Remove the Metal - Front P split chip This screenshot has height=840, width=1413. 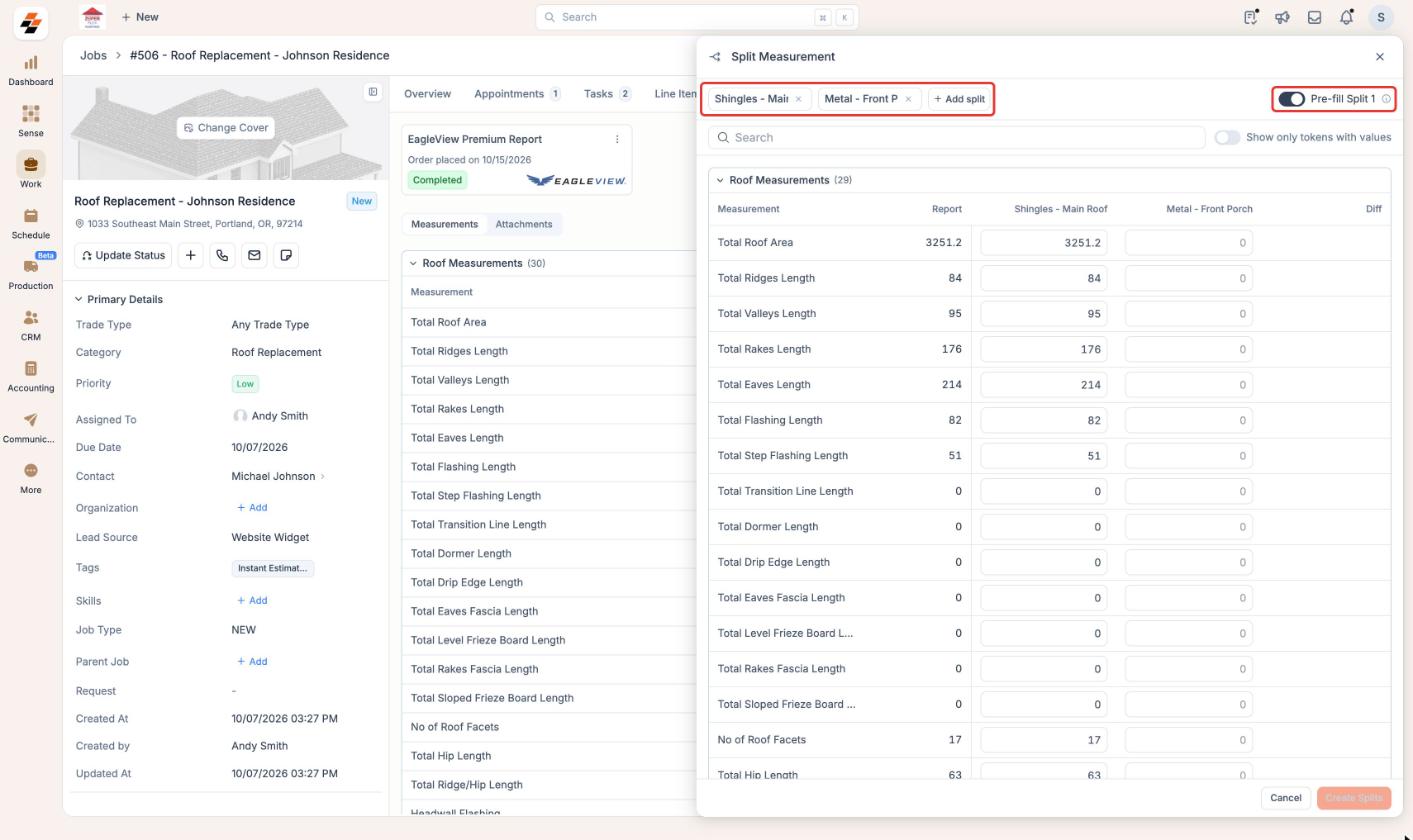tap(908, 99)
